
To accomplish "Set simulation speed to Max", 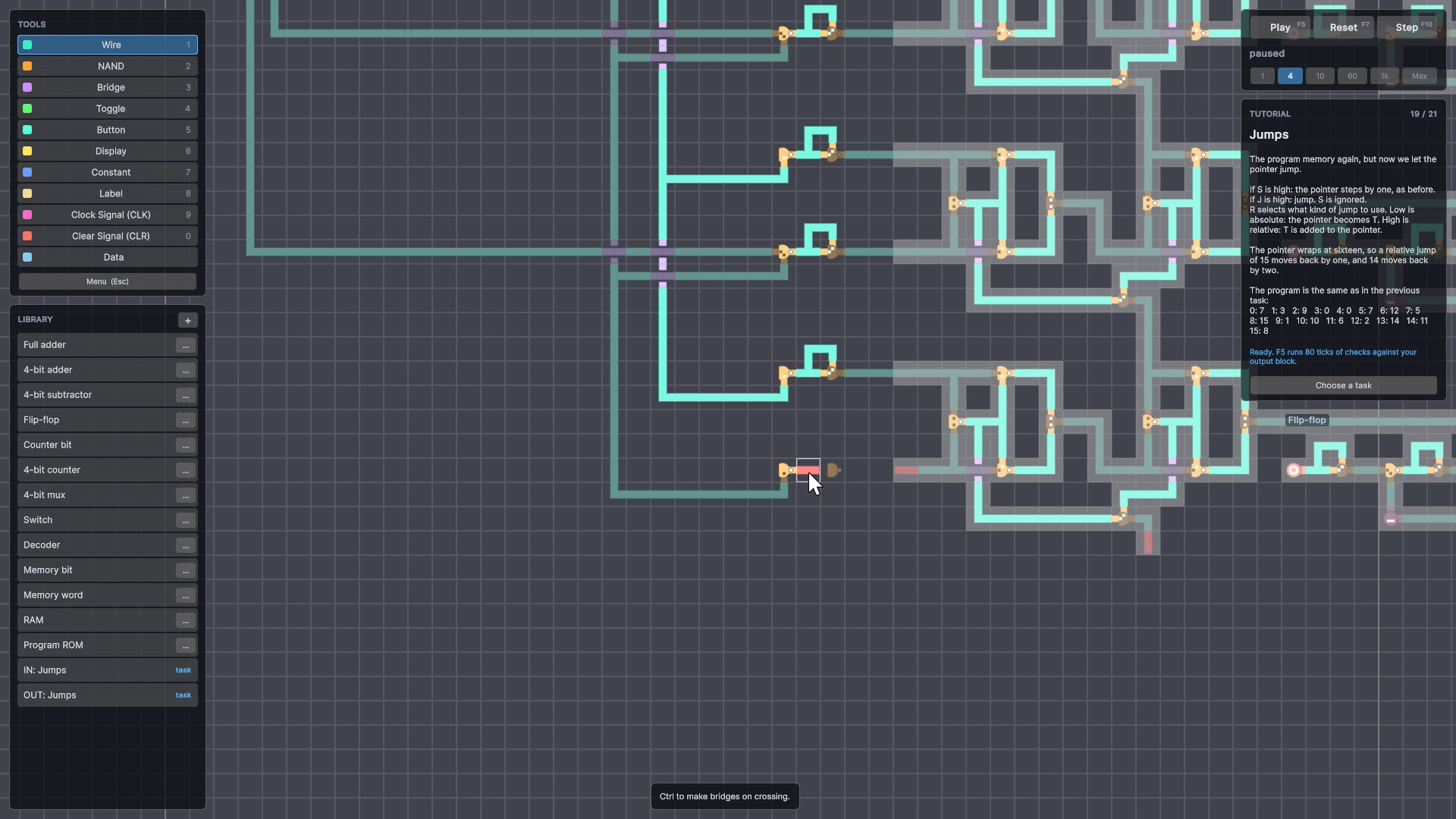I will (1420, 76).
